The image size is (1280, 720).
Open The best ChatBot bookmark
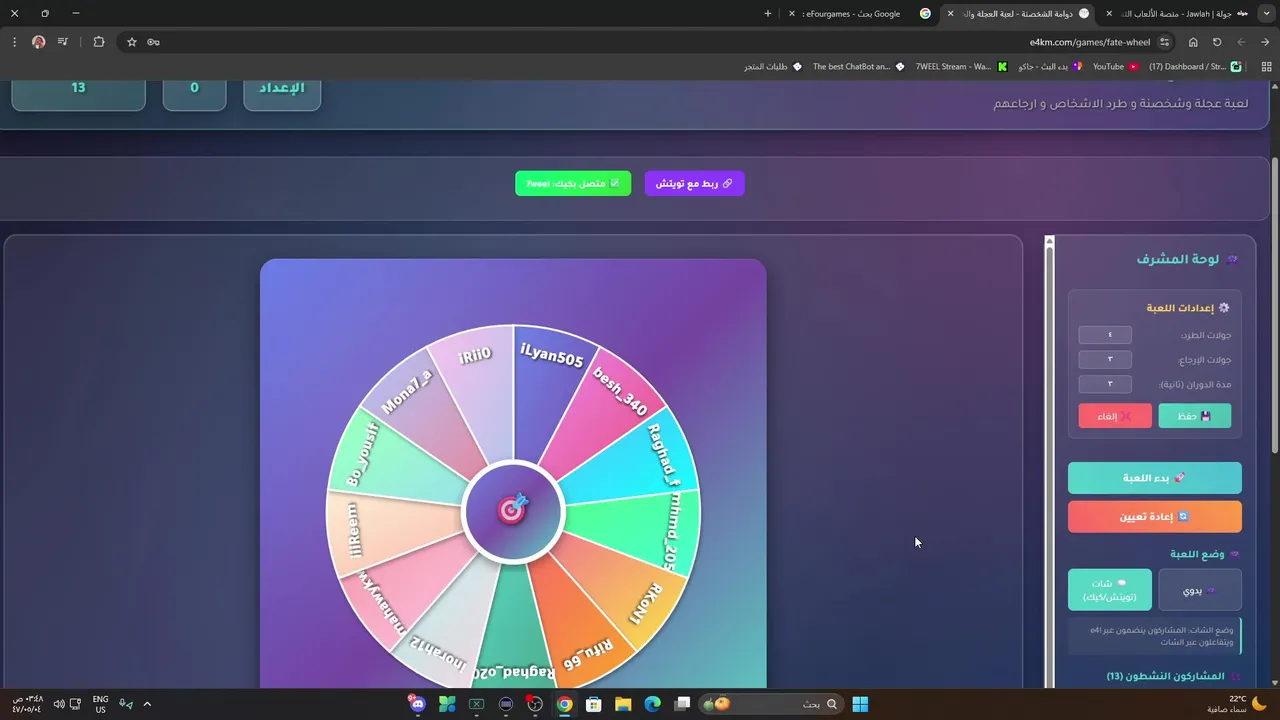(857, 67)
